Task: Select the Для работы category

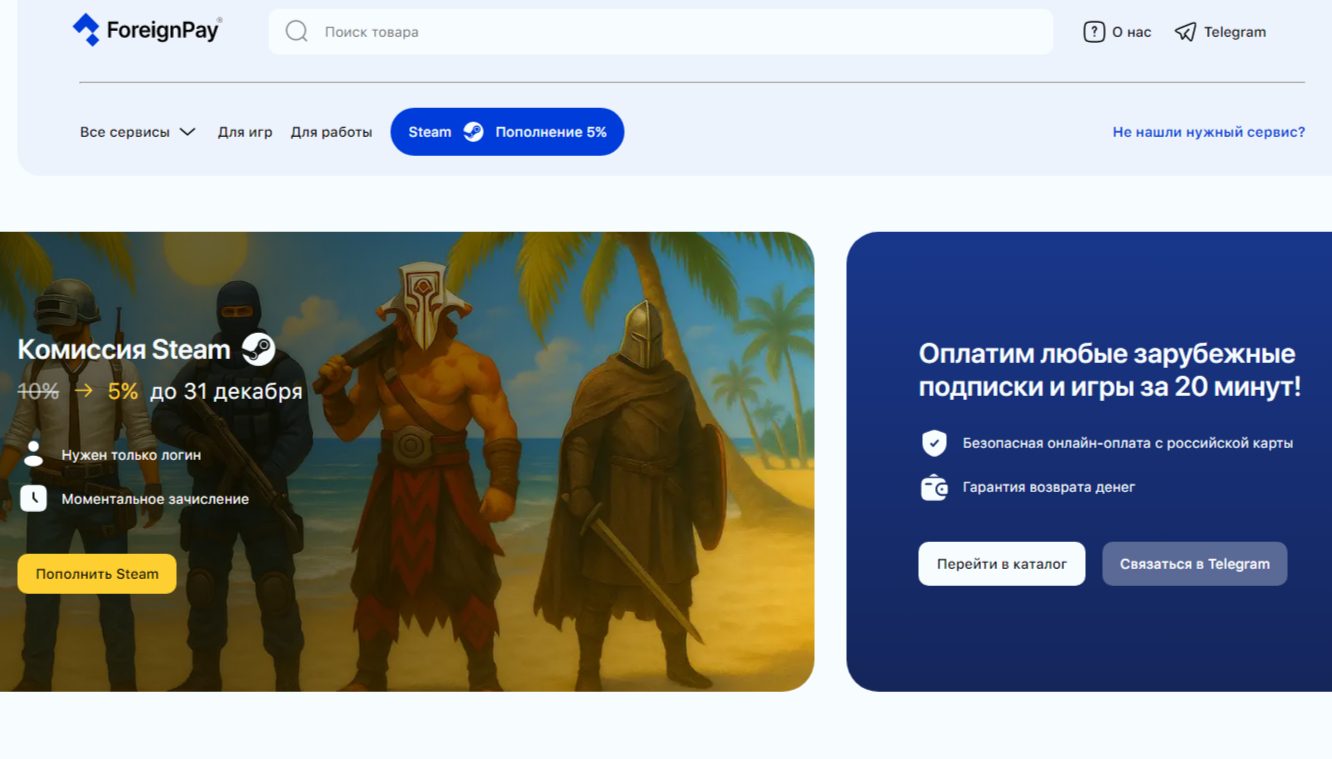Action: [x=331, y=132]
